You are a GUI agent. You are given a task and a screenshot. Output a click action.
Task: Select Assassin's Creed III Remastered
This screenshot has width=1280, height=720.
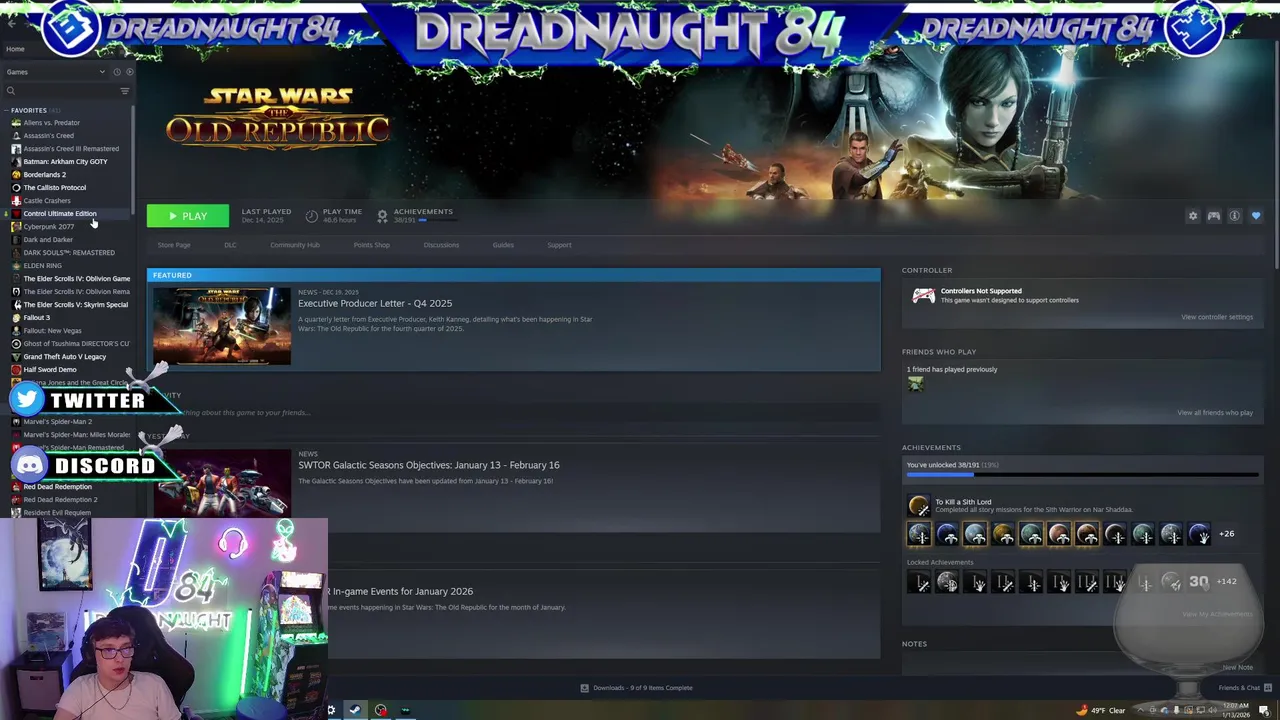point(71,149)
